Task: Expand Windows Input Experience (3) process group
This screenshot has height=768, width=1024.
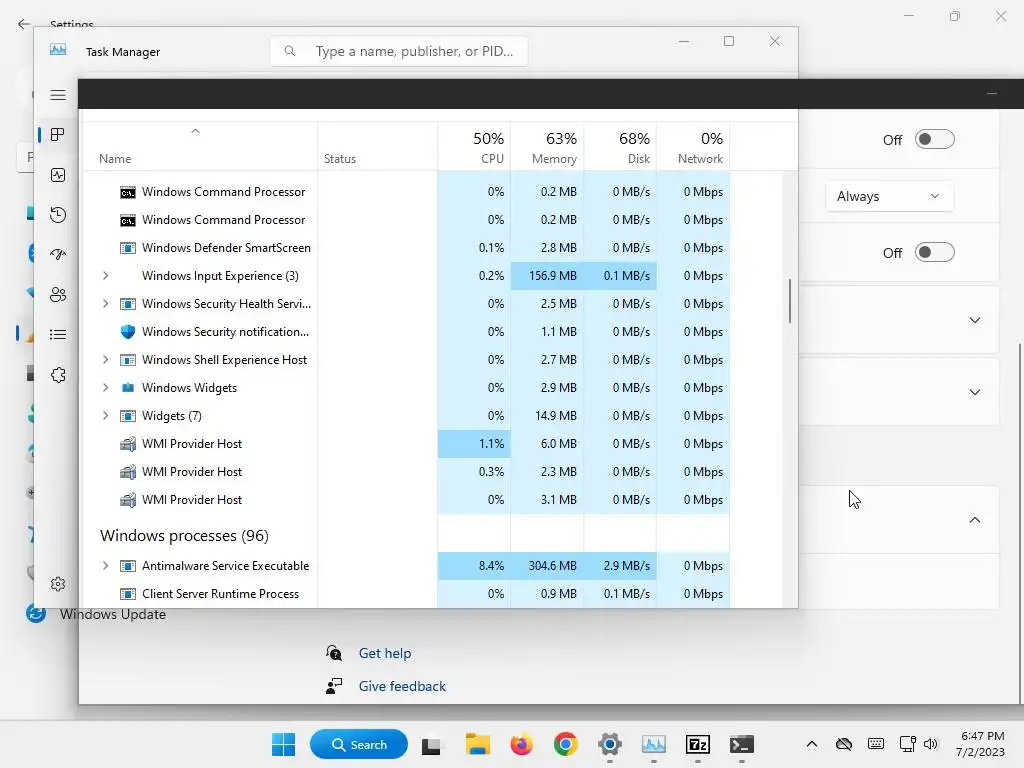Action: pos(105,276)
